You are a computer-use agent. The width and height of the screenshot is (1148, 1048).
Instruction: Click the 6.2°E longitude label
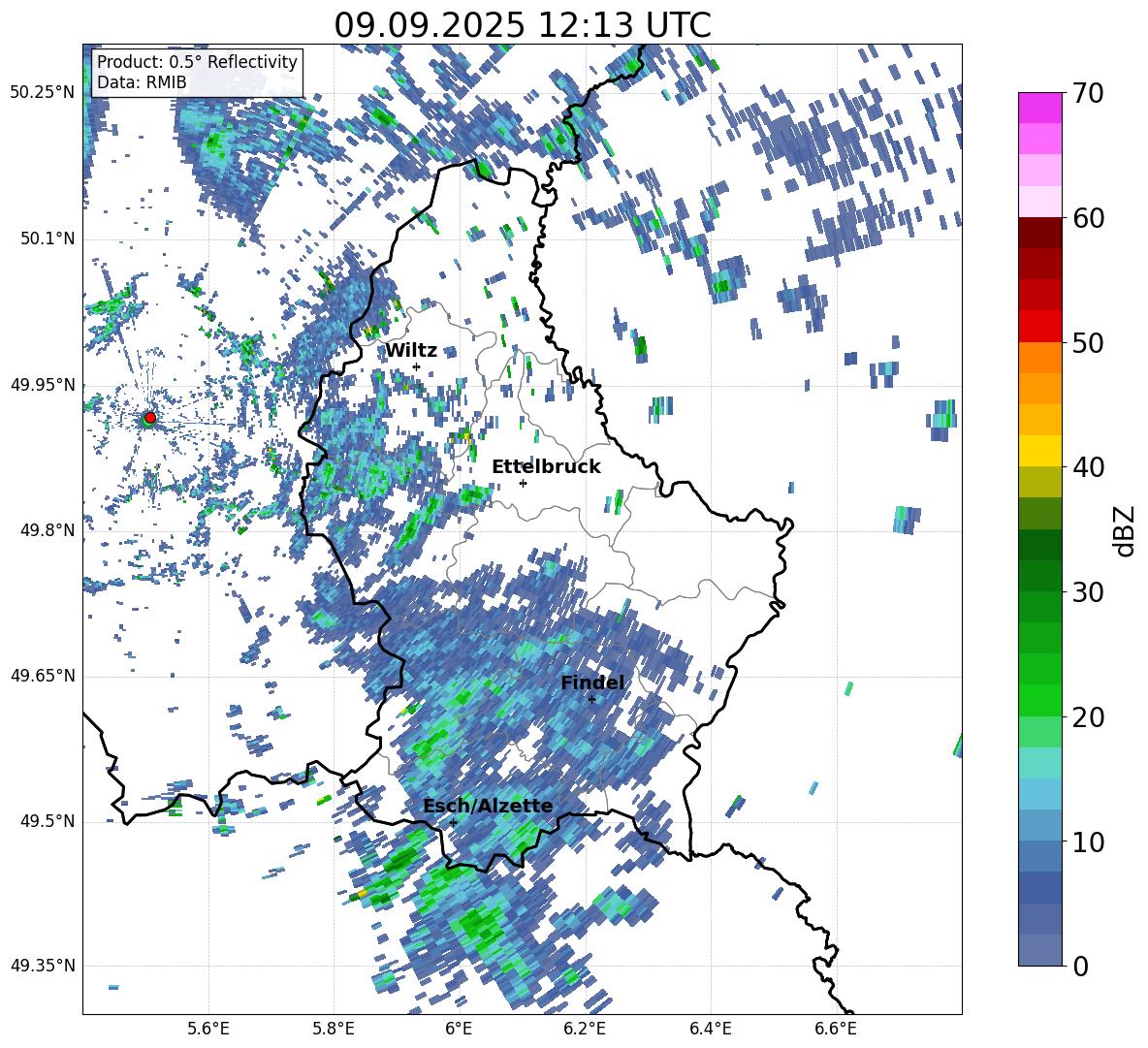tap(585, 1030)
